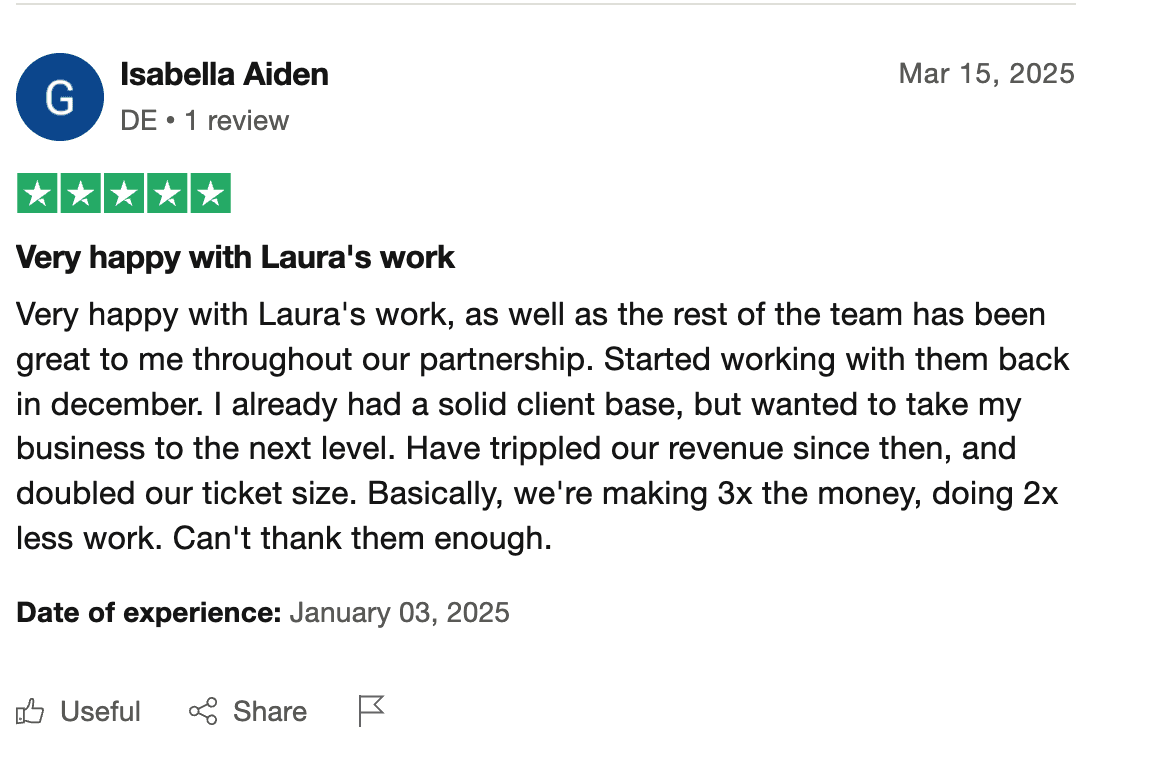Viewport: 1164px width, 766px height.
Task: Open the blue G profile avatar
Action: click(59, 96)
